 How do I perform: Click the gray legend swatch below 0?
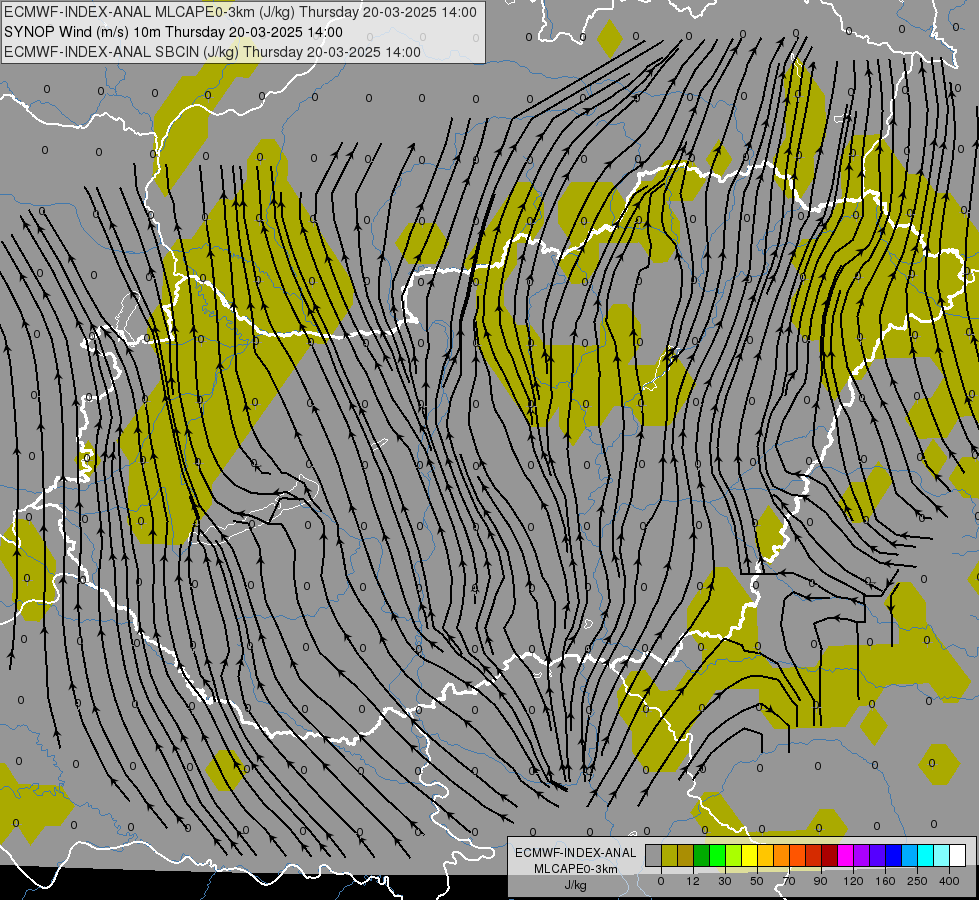654,855
